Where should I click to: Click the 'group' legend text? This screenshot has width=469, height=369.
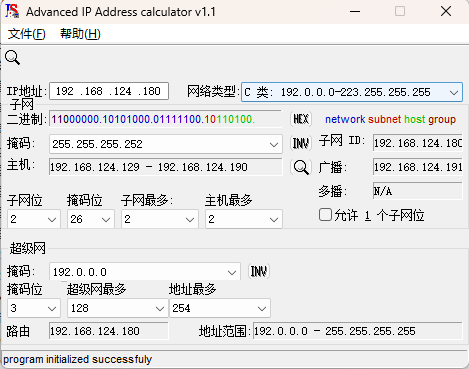pos(442,120)
